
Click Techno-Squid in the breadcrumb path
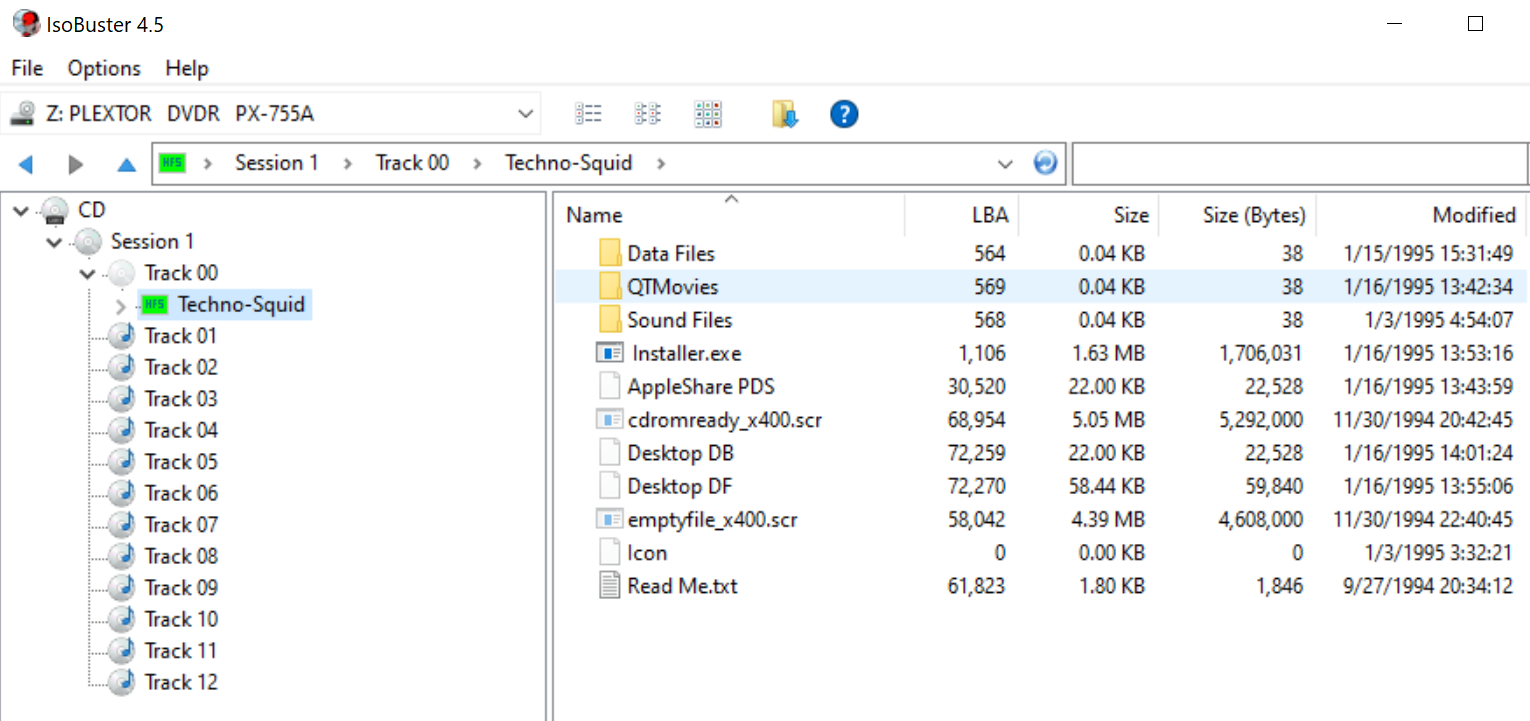pyautogui.click(x=569, y=163)
